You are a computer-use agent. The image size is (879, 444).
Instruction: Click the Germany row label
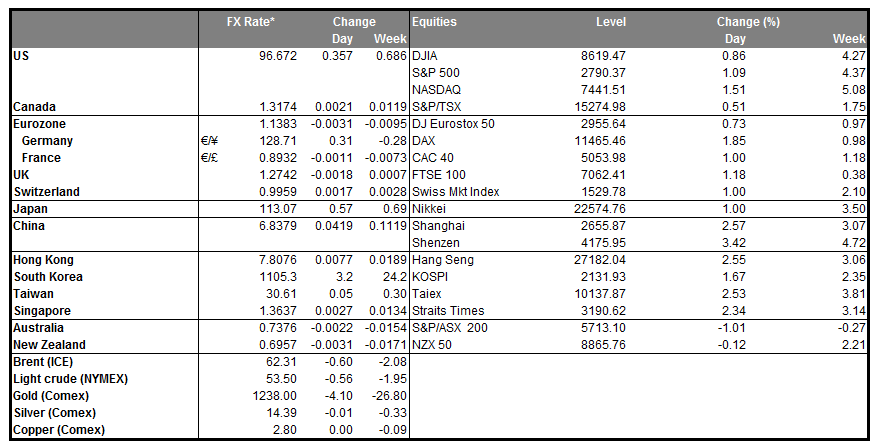click(48, 141)
